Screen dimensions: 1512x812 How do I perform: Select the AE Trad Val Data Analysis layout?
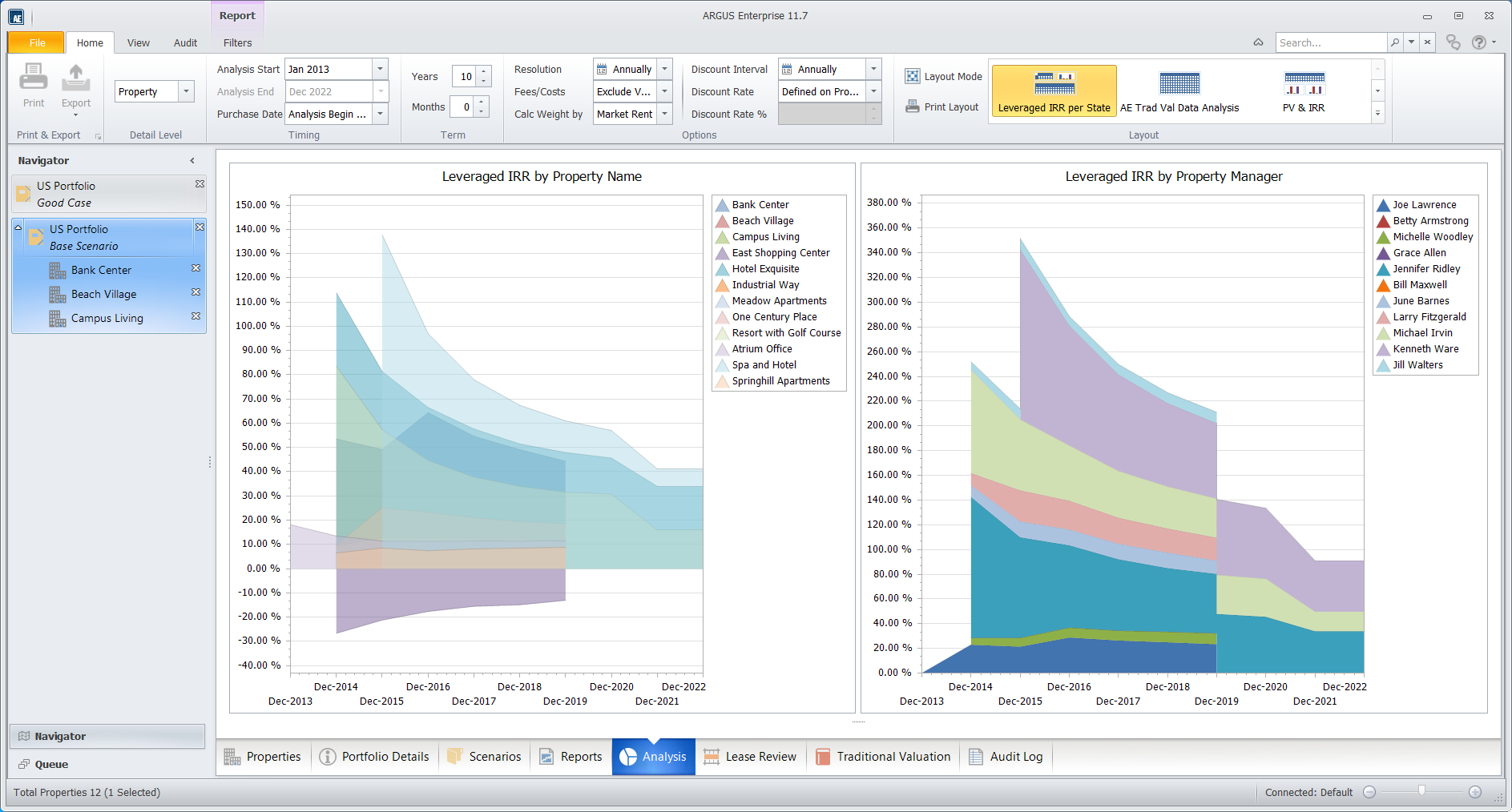(x=1179, y=91)
